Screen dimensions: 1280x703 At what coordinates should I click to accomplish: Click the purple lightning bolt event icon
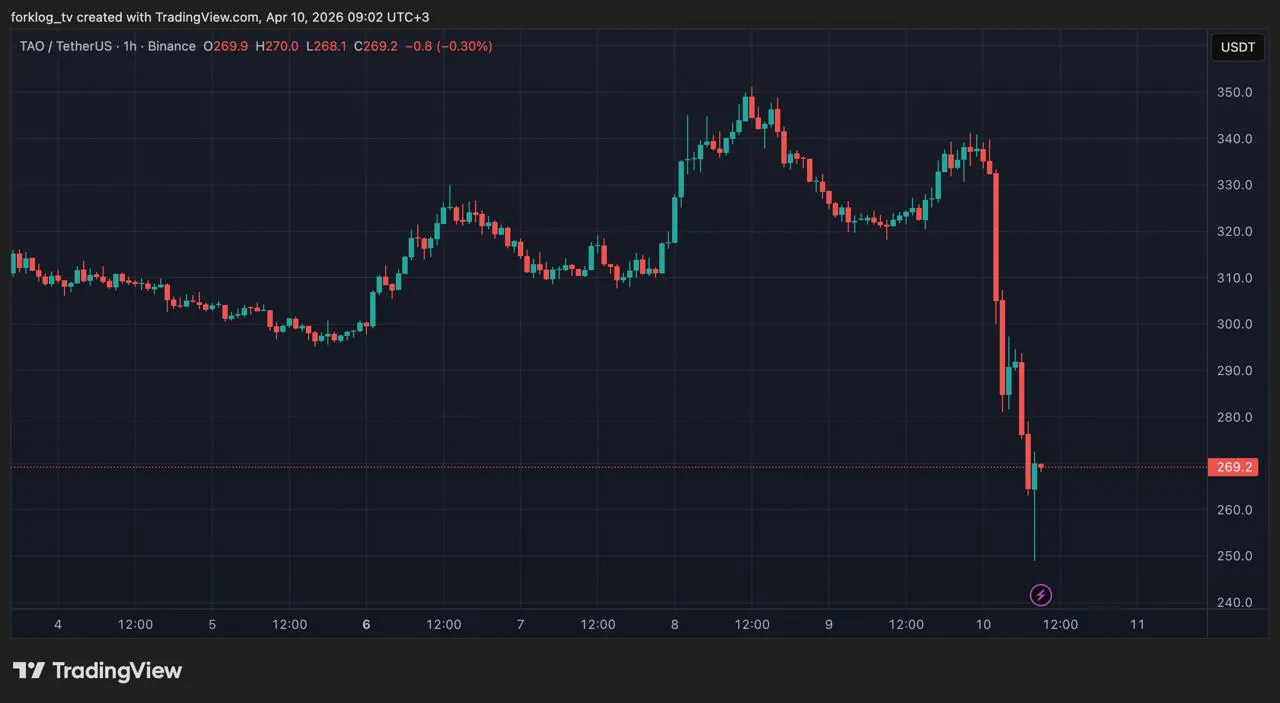(1040, 596)
